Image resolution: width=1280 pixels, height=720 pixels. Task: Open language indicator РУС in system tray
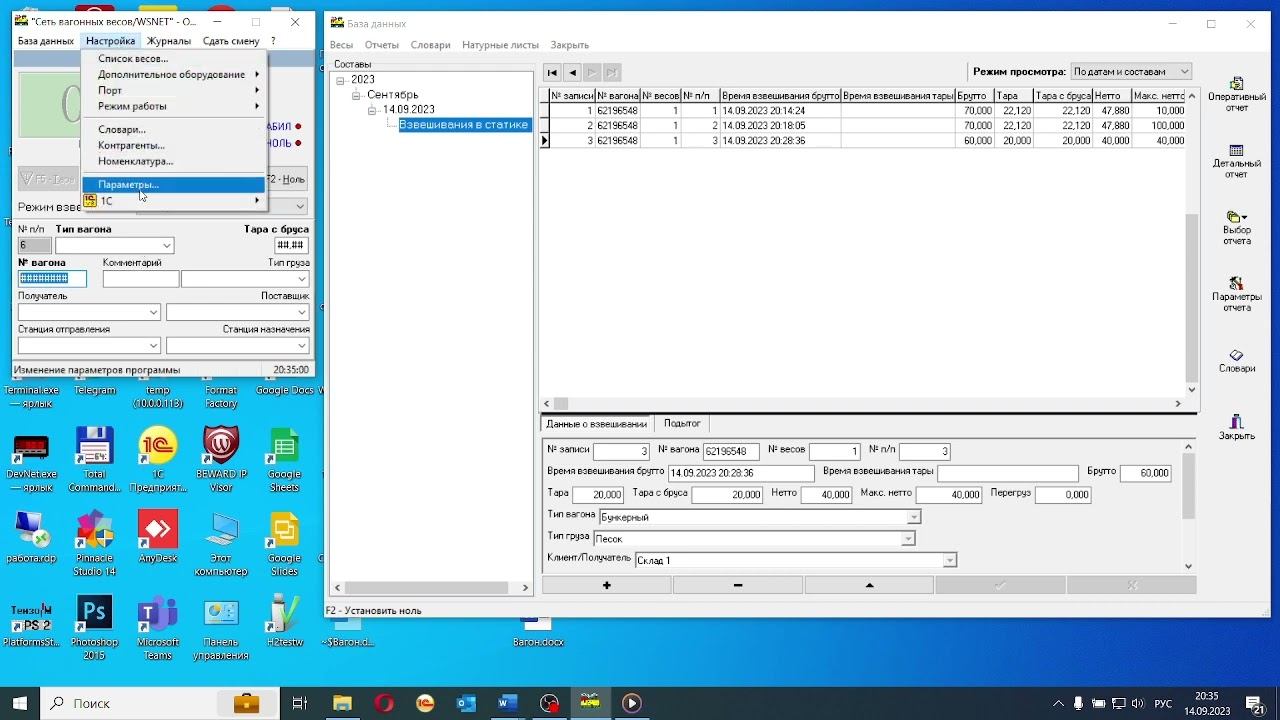pyautogui.click(x=1163, y=704)
